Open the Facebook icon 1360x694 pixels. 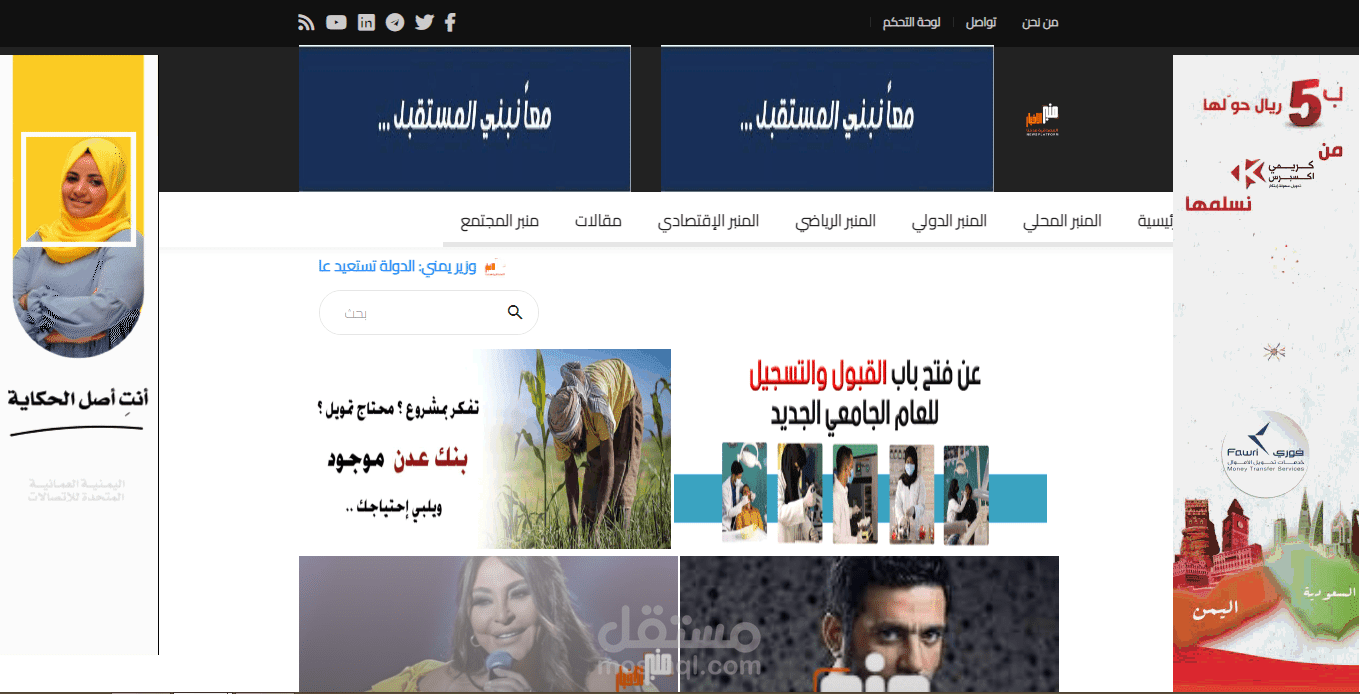(451, 22)
